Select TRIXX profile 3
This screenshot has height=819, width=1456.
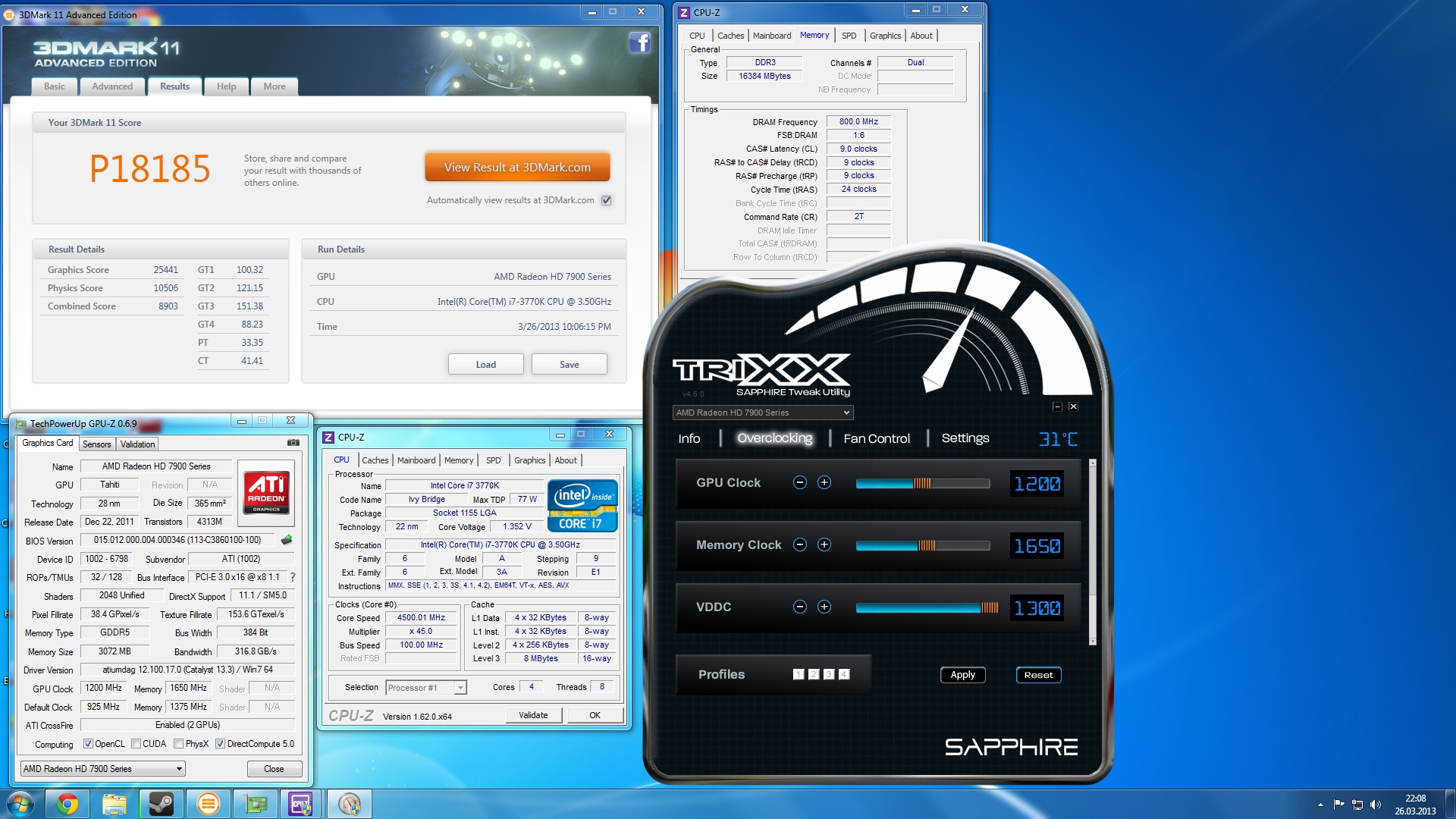click(x=829, y=674)
